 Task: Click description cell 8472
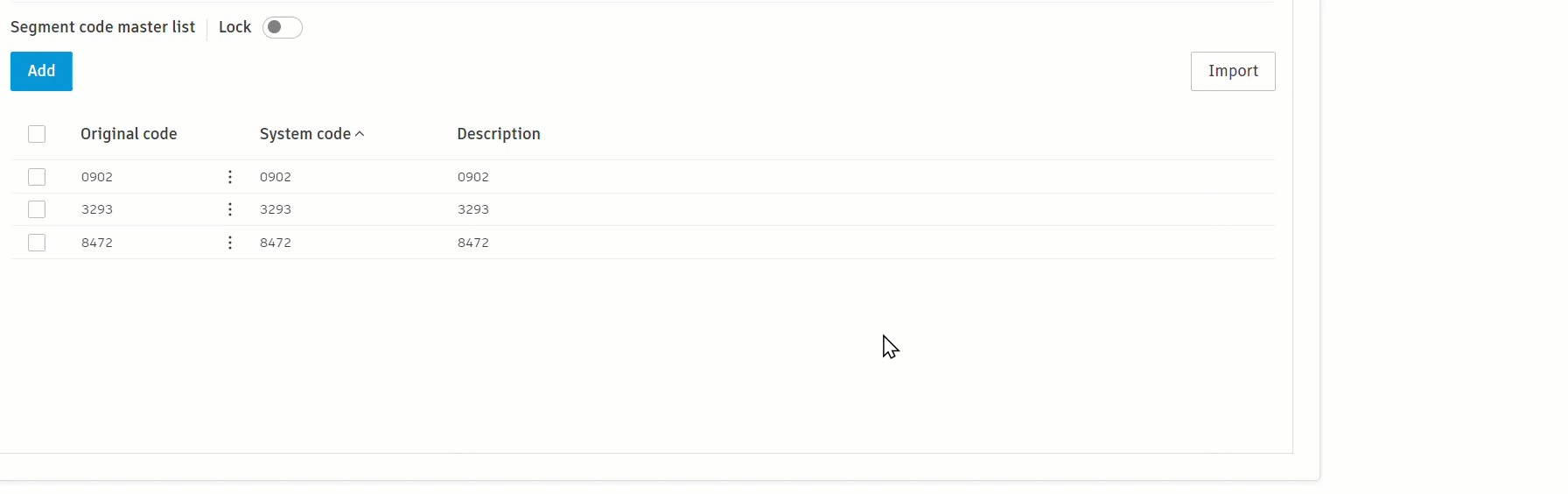(x=473, y=243)
